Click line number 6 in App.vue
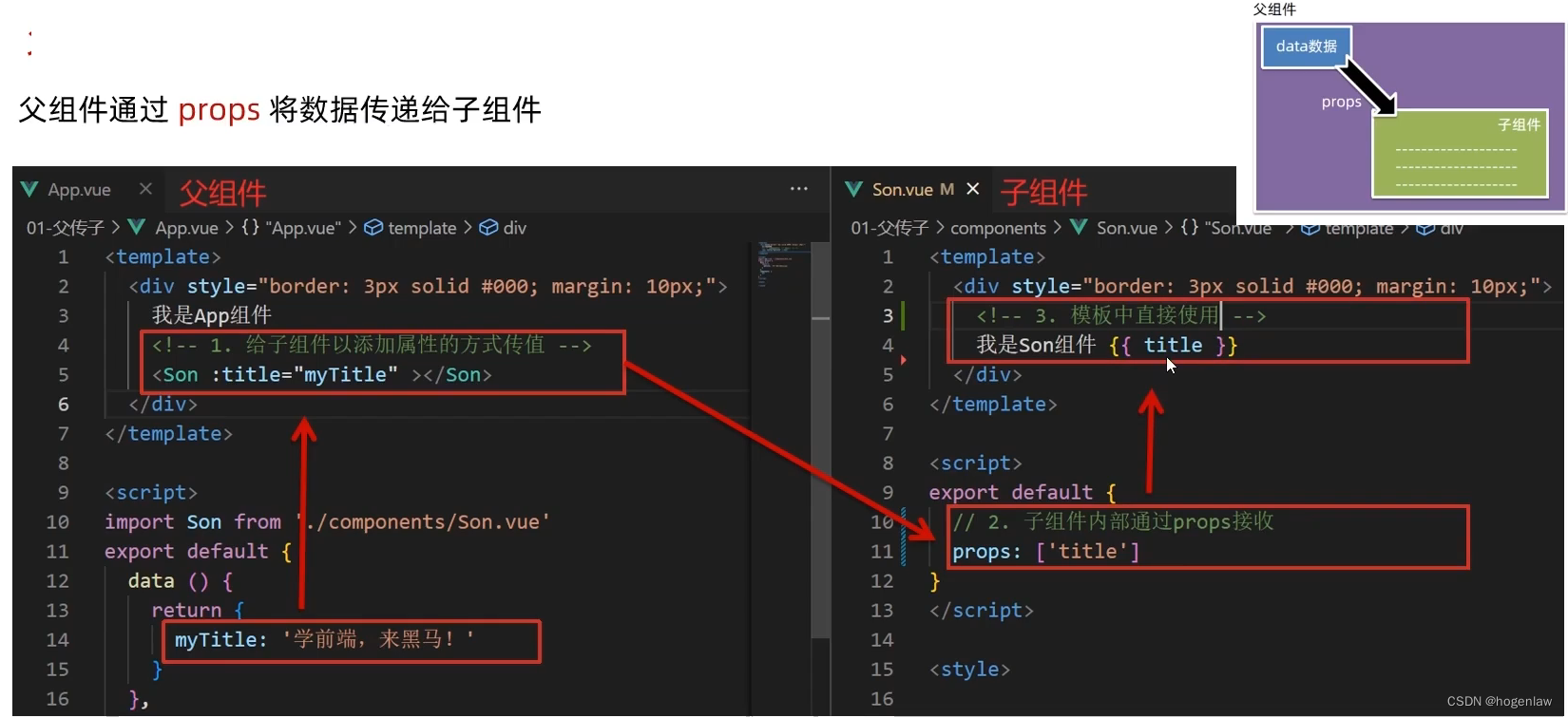 [x=63, y=405]
